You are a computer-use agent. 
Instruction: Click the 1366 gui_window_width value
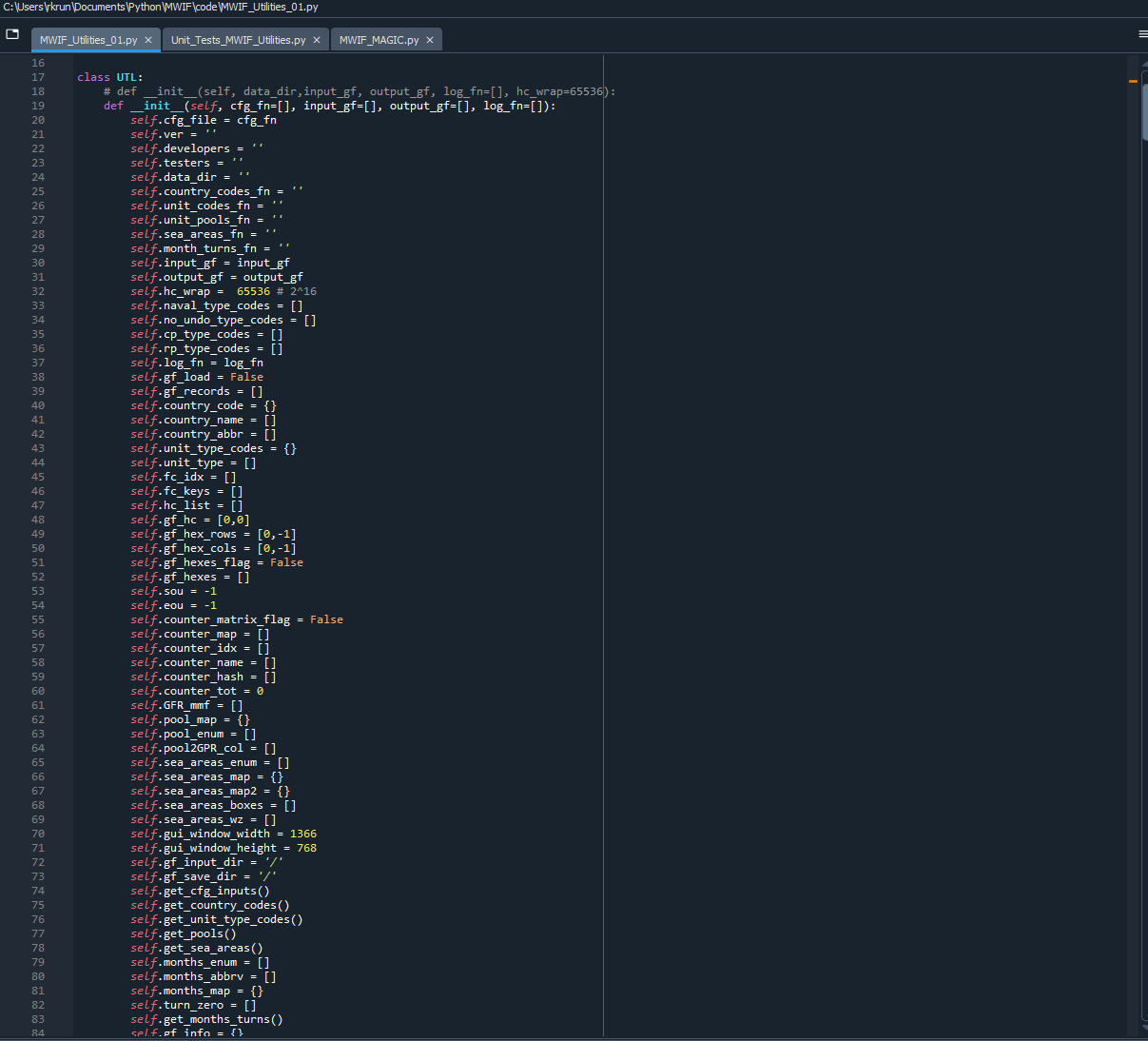[x=303, y=834]
